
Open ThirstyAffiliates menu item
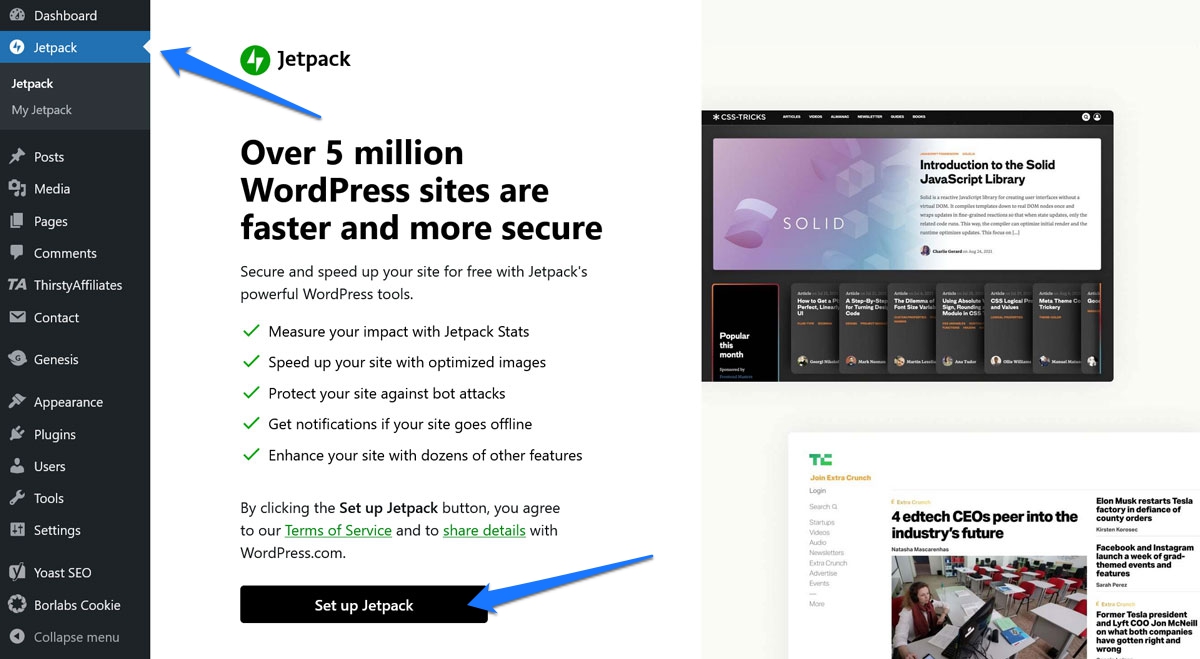point(75,285)
